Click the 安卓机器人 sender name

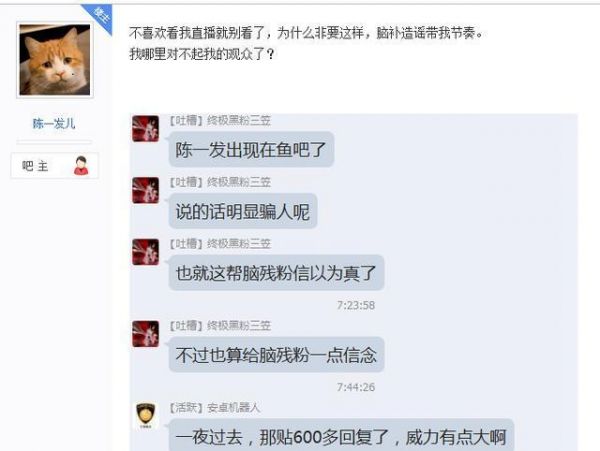[x=233, y=408]
